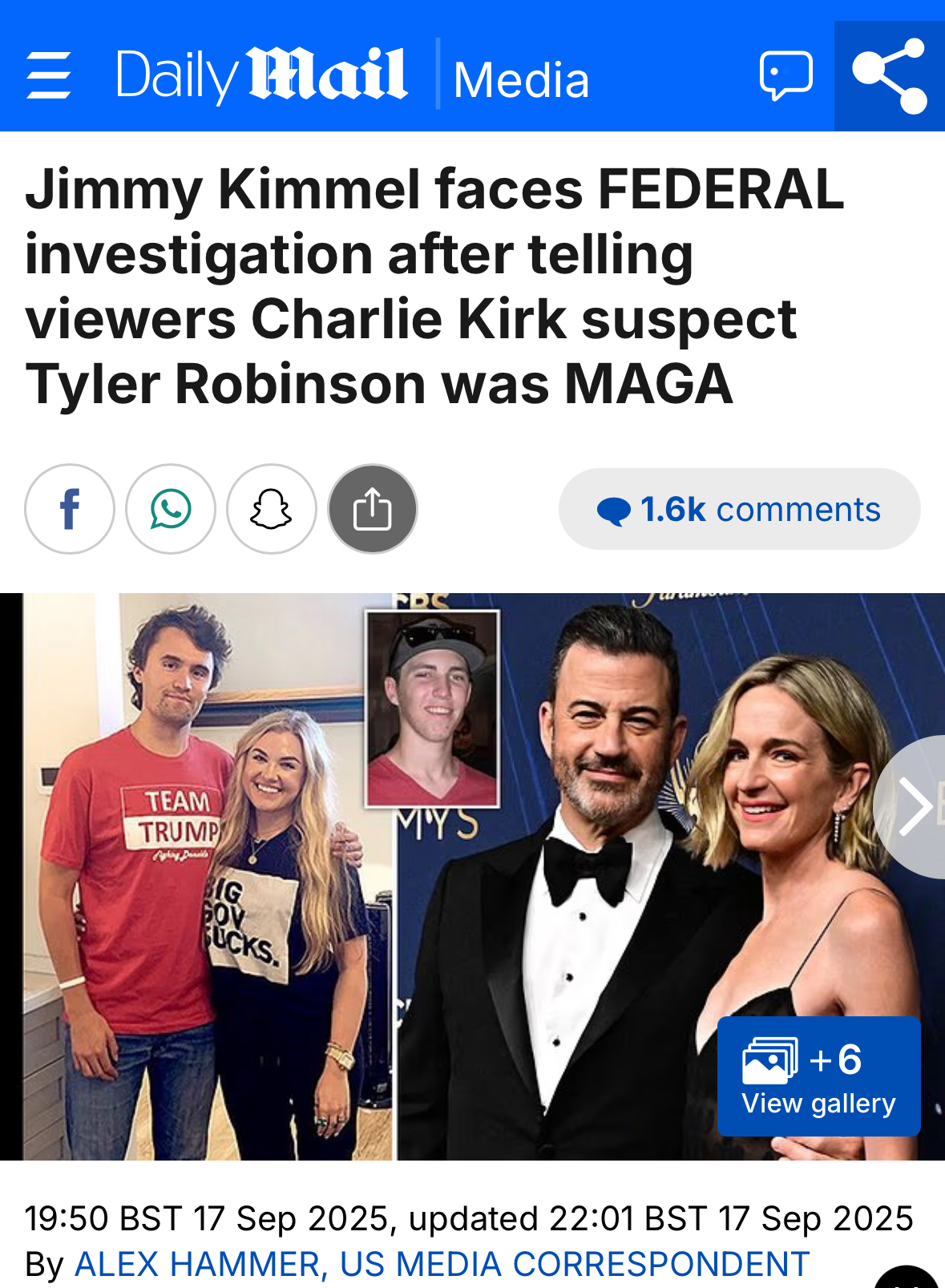Open the gray native share button
Screen dimensions: 945x1288
point(373,509)
